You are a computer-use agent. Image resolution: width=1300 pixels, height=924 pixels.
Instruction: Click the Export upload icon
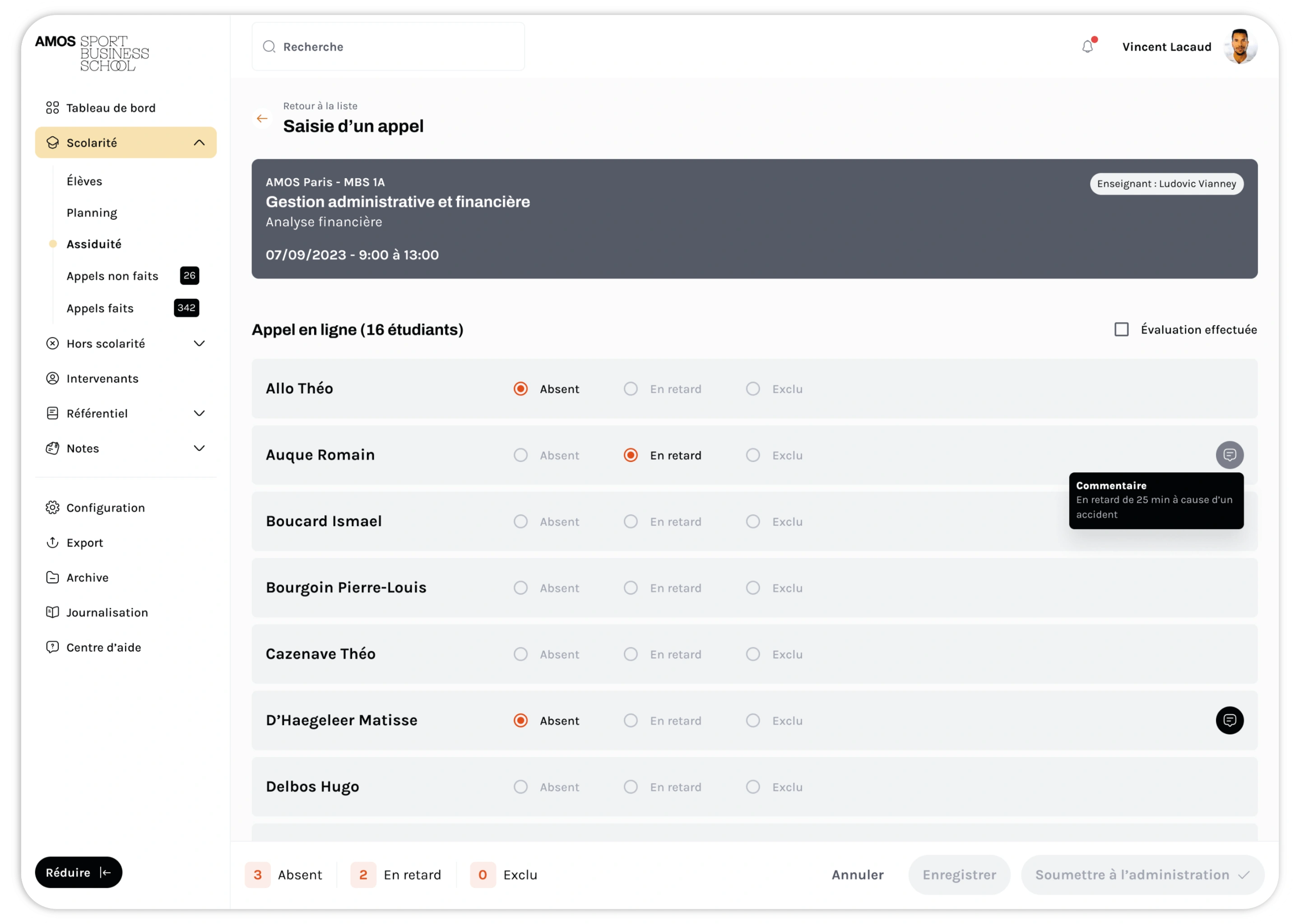52,542
